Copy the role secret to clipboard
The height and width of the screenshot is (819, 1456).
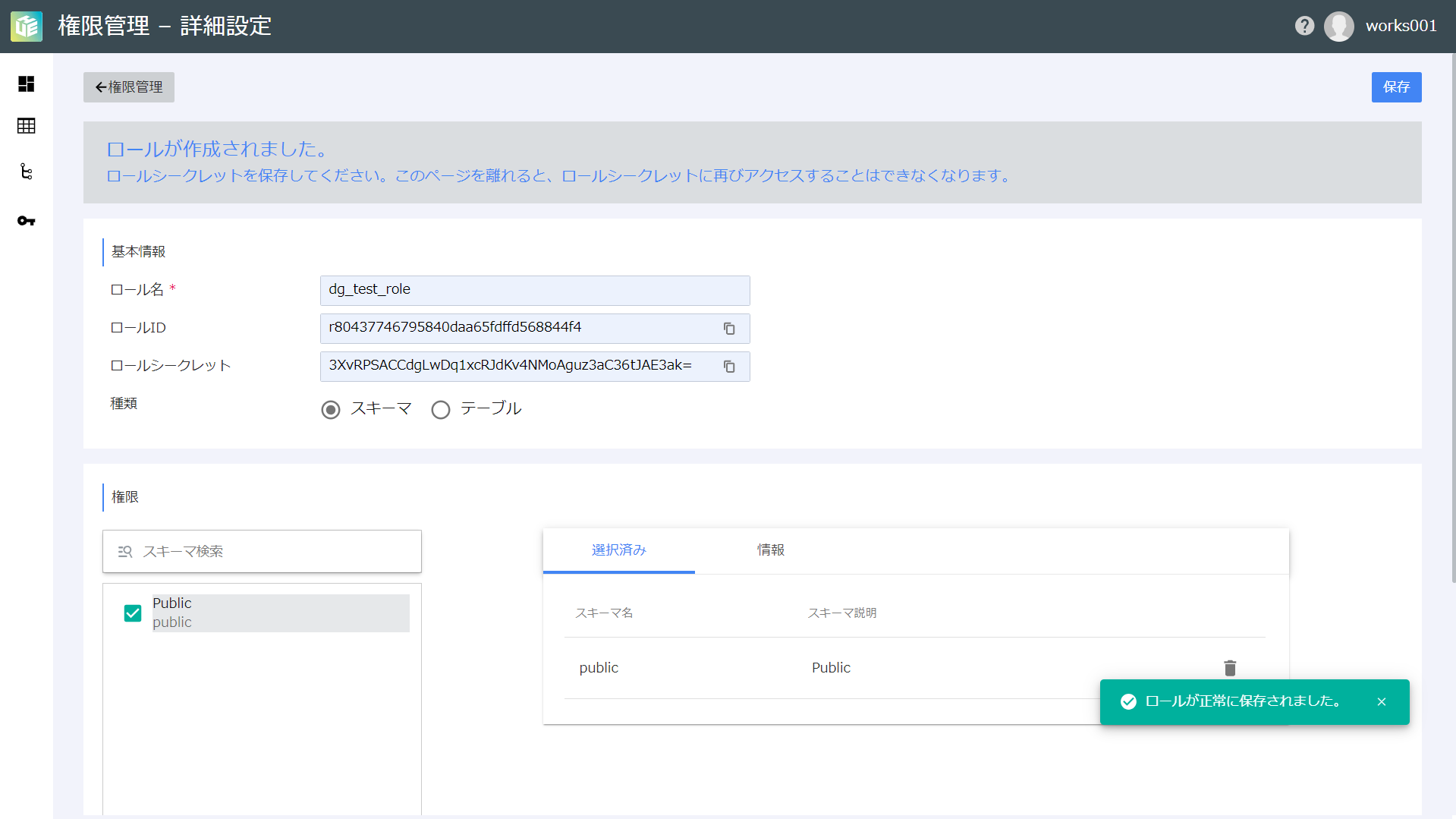tap(728, 367)
